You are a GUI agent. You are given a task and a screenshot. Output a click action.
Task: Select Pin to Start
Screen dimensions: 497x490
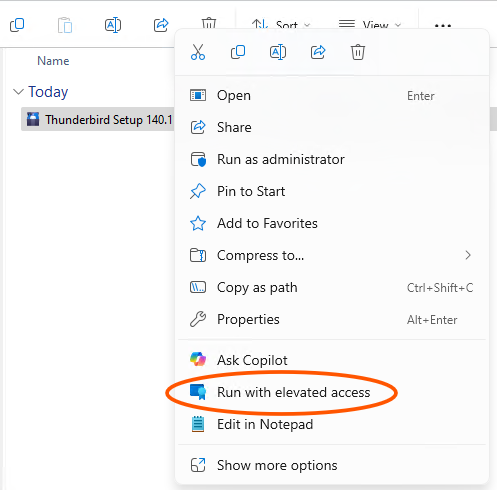[x=332, y=192]
